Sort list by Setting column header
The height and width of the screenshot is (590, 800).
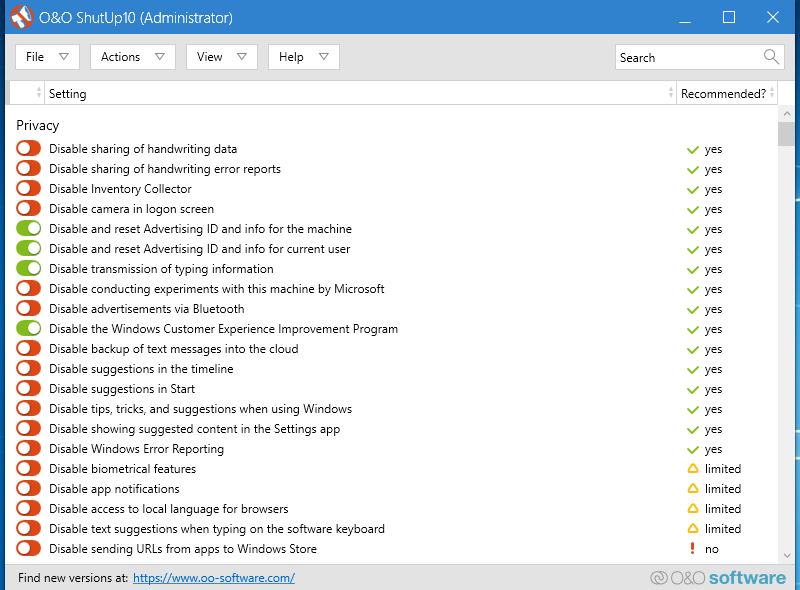(x=360, y=93)
